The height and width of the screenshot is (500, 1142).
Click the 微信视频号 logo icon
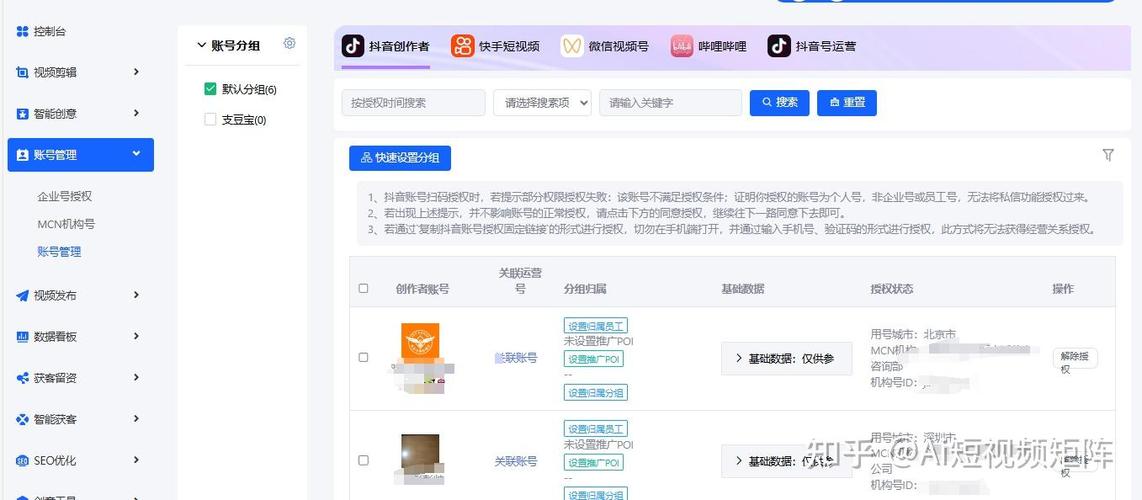tap(572, 46)
